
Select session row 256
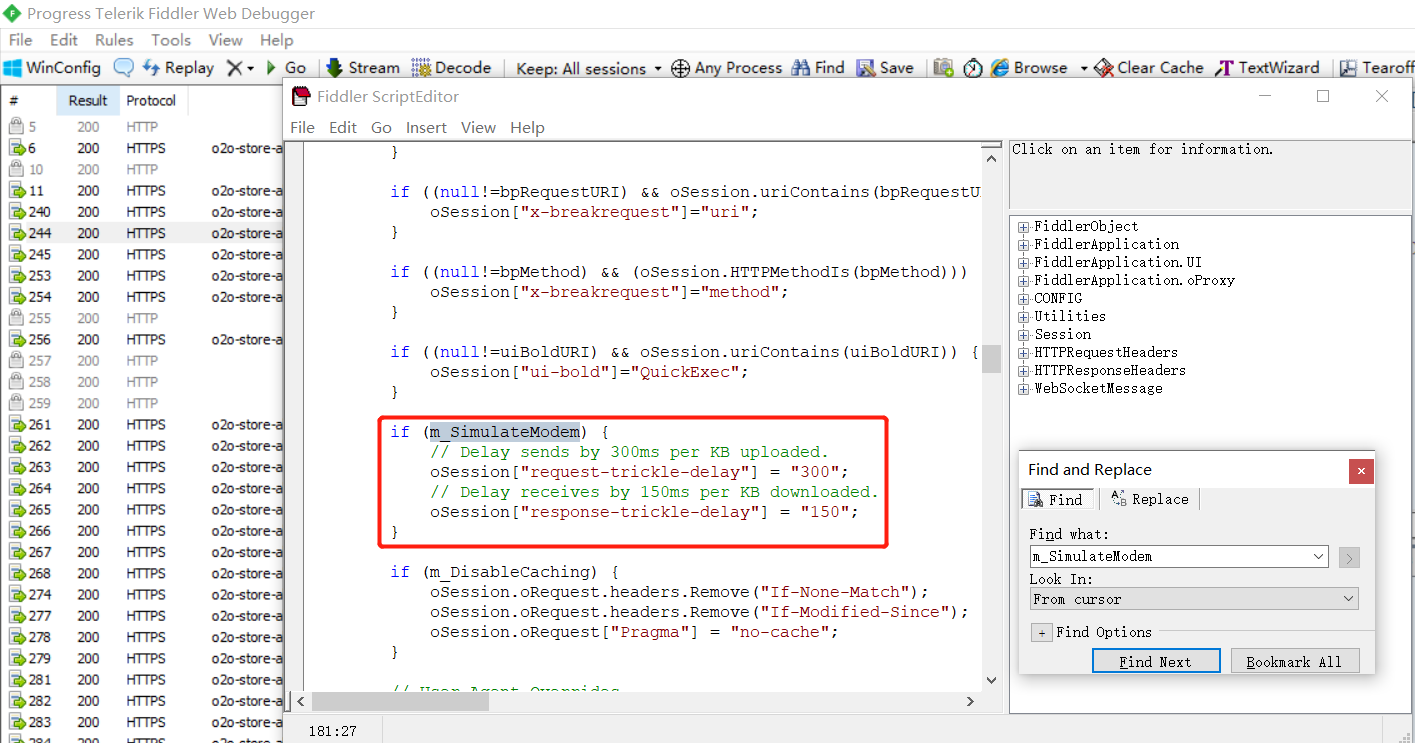[x=142, y=339]
